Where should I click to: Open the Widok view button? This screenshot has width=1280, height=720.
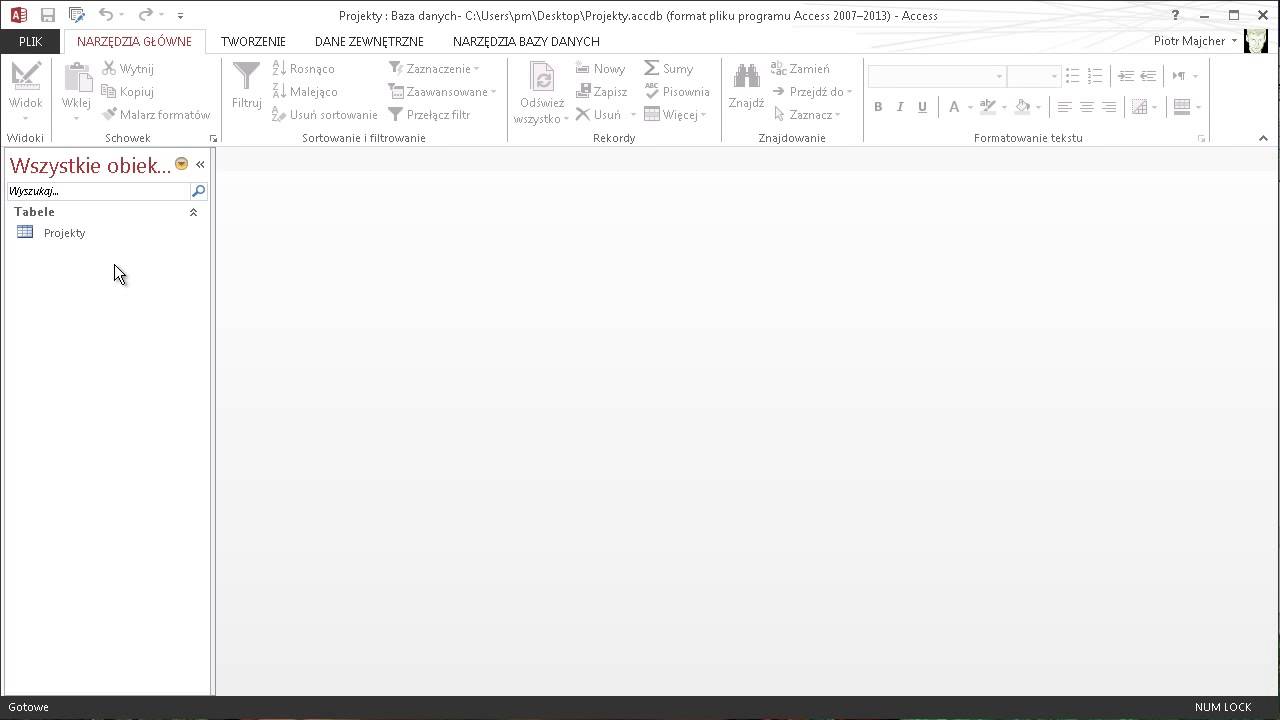[x=26, y=91]
